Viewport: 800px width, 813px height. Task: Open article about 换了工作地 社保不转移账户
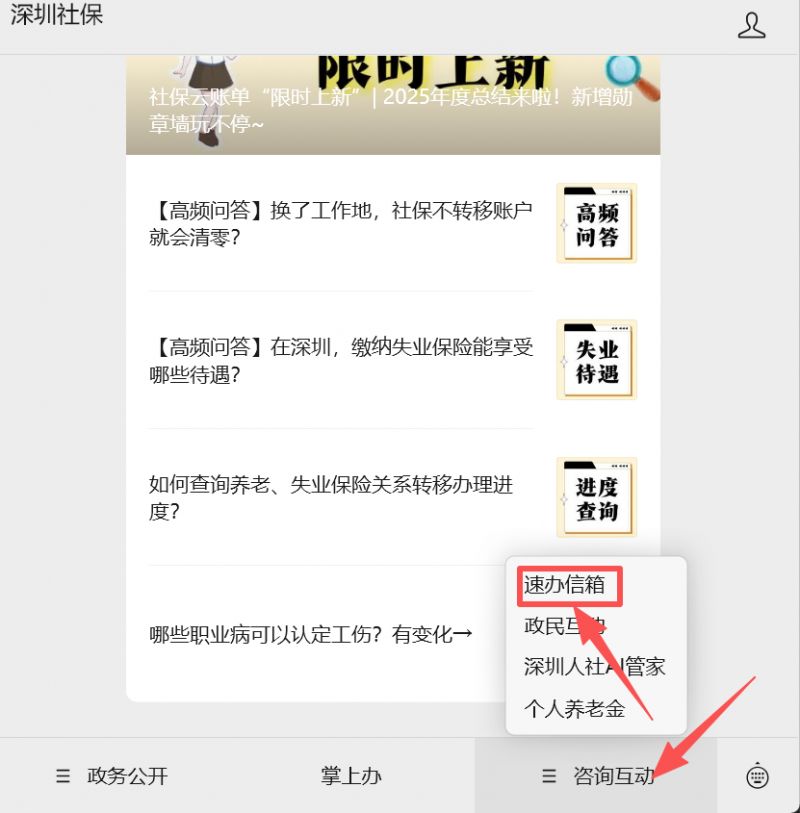pos(393,224)
